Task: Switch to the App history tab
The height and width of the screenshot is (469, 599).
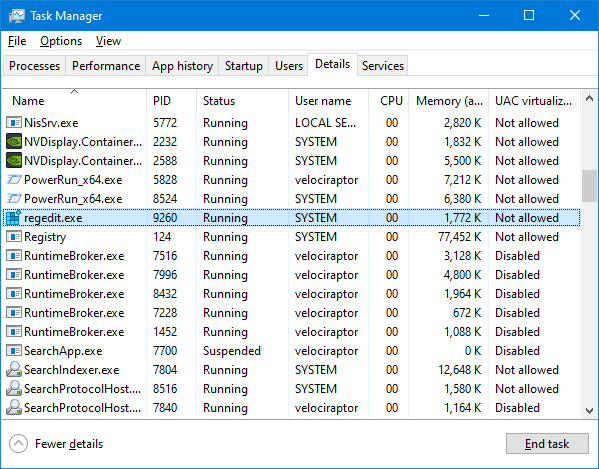Action: click(x=182, y=66)
